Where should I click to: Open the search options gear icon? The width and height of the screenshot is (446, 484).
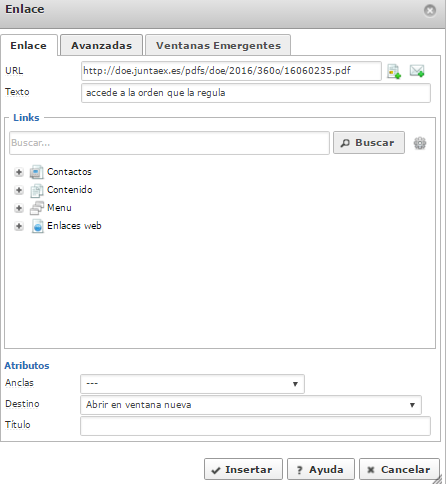pos(420,143)
